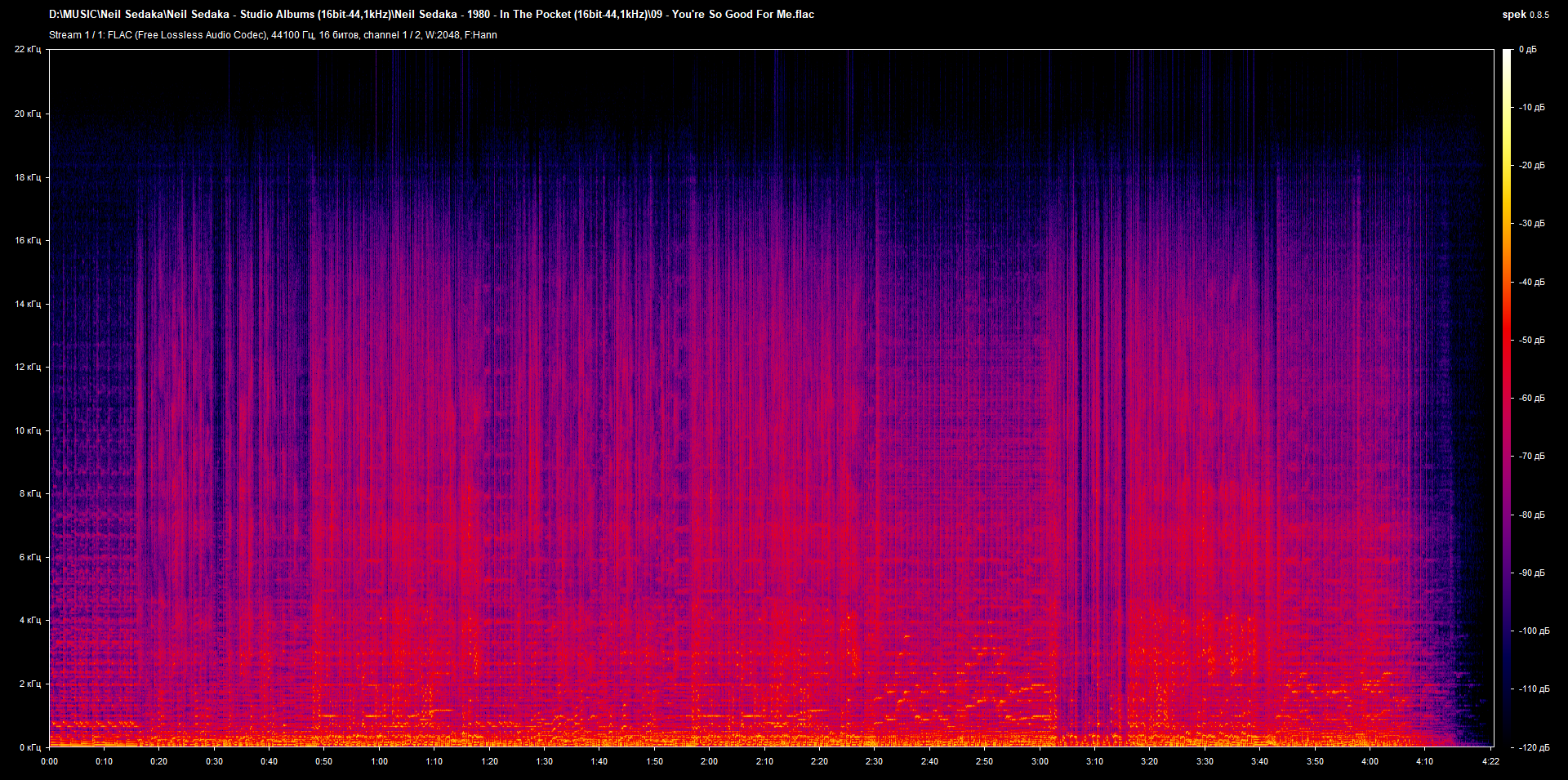Pick the 1:40 time axis label
The height and width of the screenshot is (780, 1568).
599,761
